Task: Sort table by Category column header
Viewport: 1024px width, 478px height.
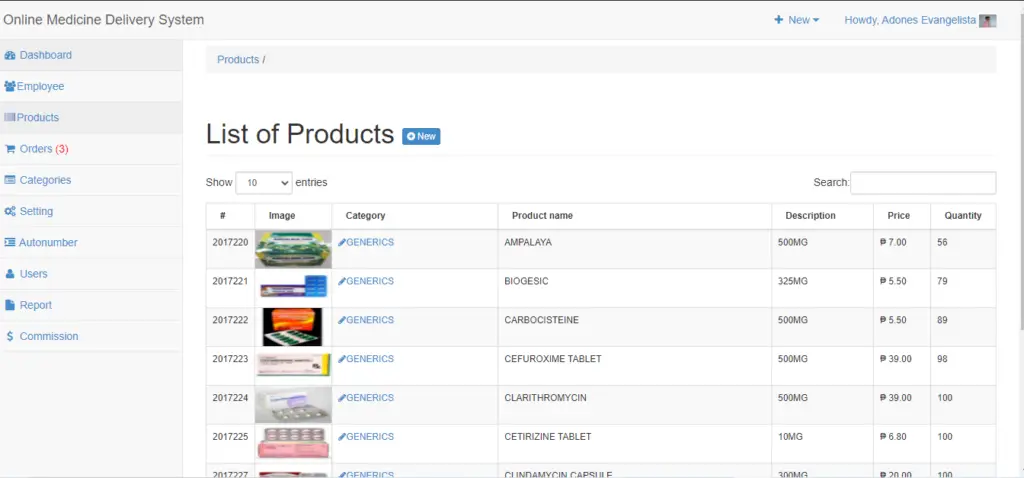Action: point(415,216)
